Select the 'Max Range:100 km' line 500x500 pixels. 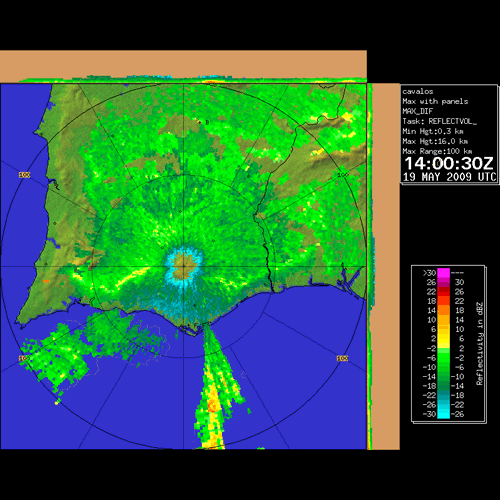tap(437, 151)
